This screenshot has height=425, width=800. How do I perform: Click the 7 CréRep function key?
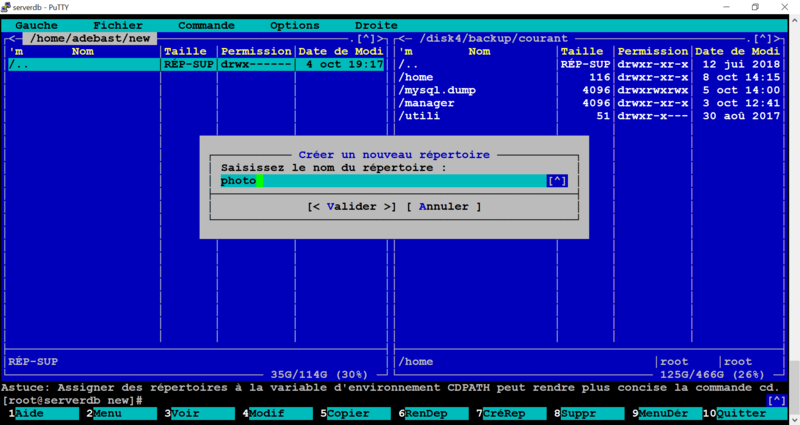(512, 413)
